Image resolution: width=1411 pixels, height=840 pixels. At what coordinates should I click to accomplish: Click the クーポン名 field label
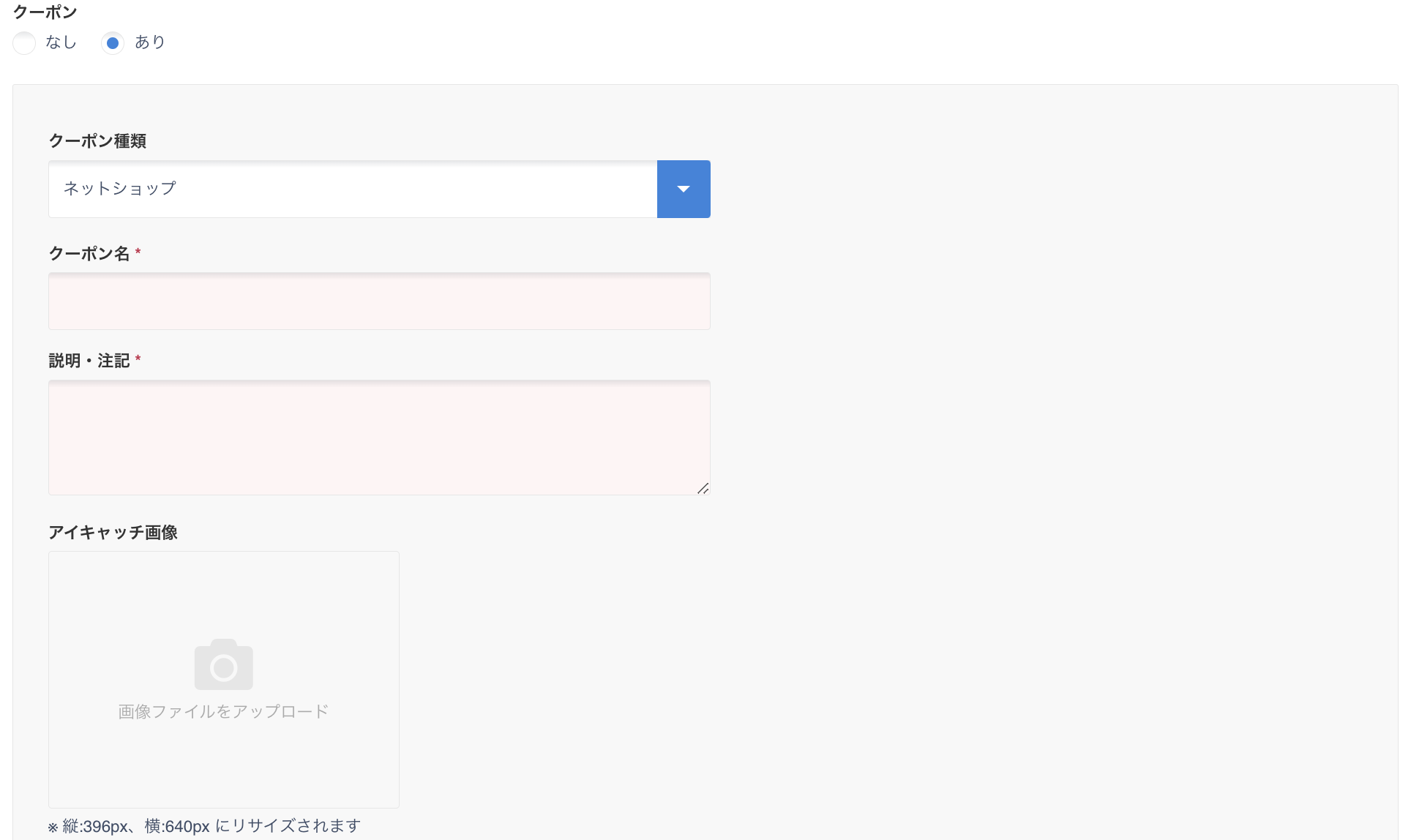[x=89, y=253]
